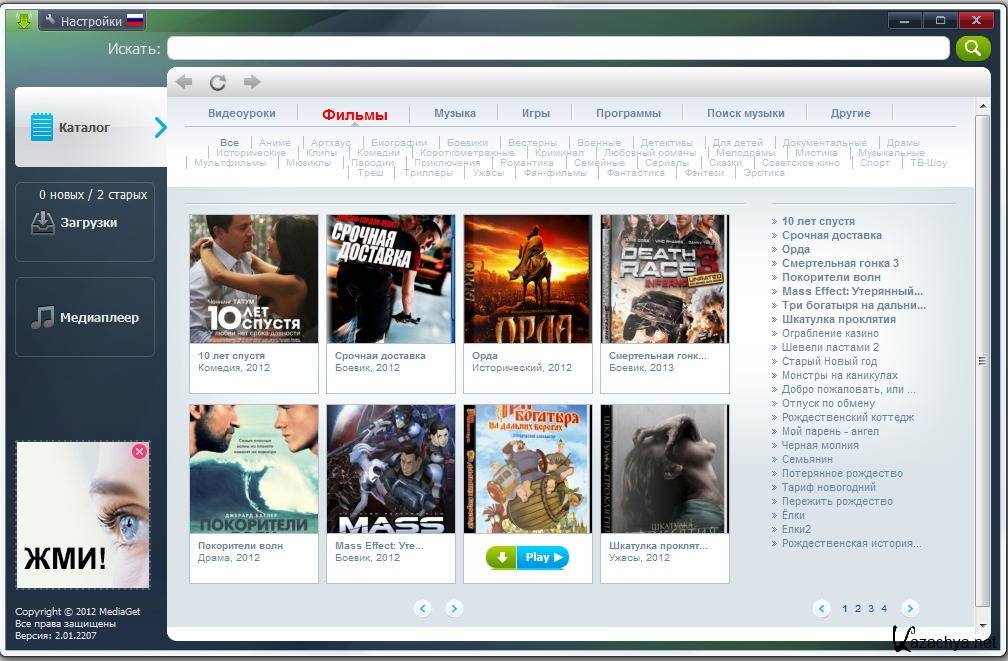The height and width of the screenshot is (661, 1008).
Task: Open the Ограбление казино link in list
Action: [x=830, y=333]
